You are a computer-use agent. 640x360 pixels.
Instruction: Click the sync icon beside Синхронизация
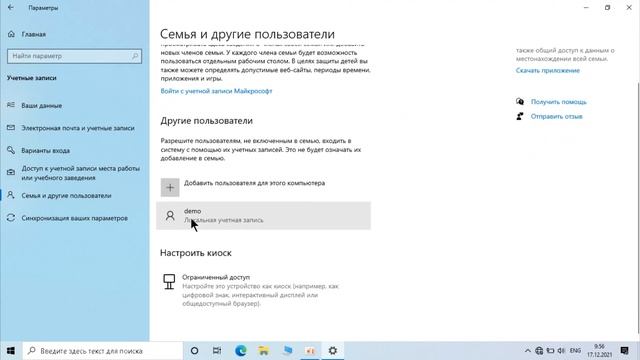pyautogui.click(x=11, y=218)
